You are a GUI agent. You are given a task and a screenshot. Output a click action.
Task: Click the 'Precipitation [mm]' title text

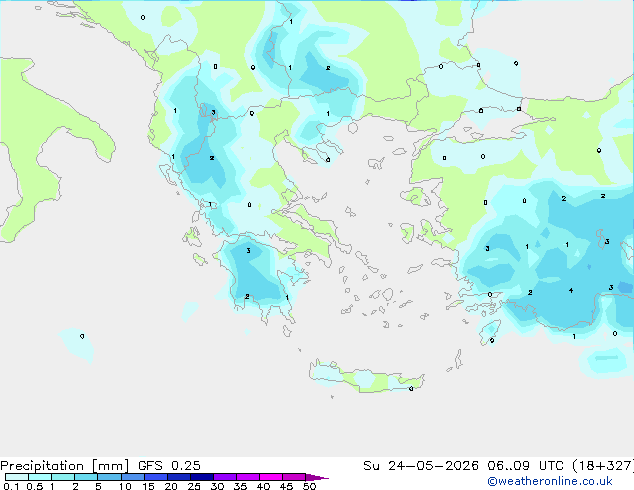pos(65,466)
